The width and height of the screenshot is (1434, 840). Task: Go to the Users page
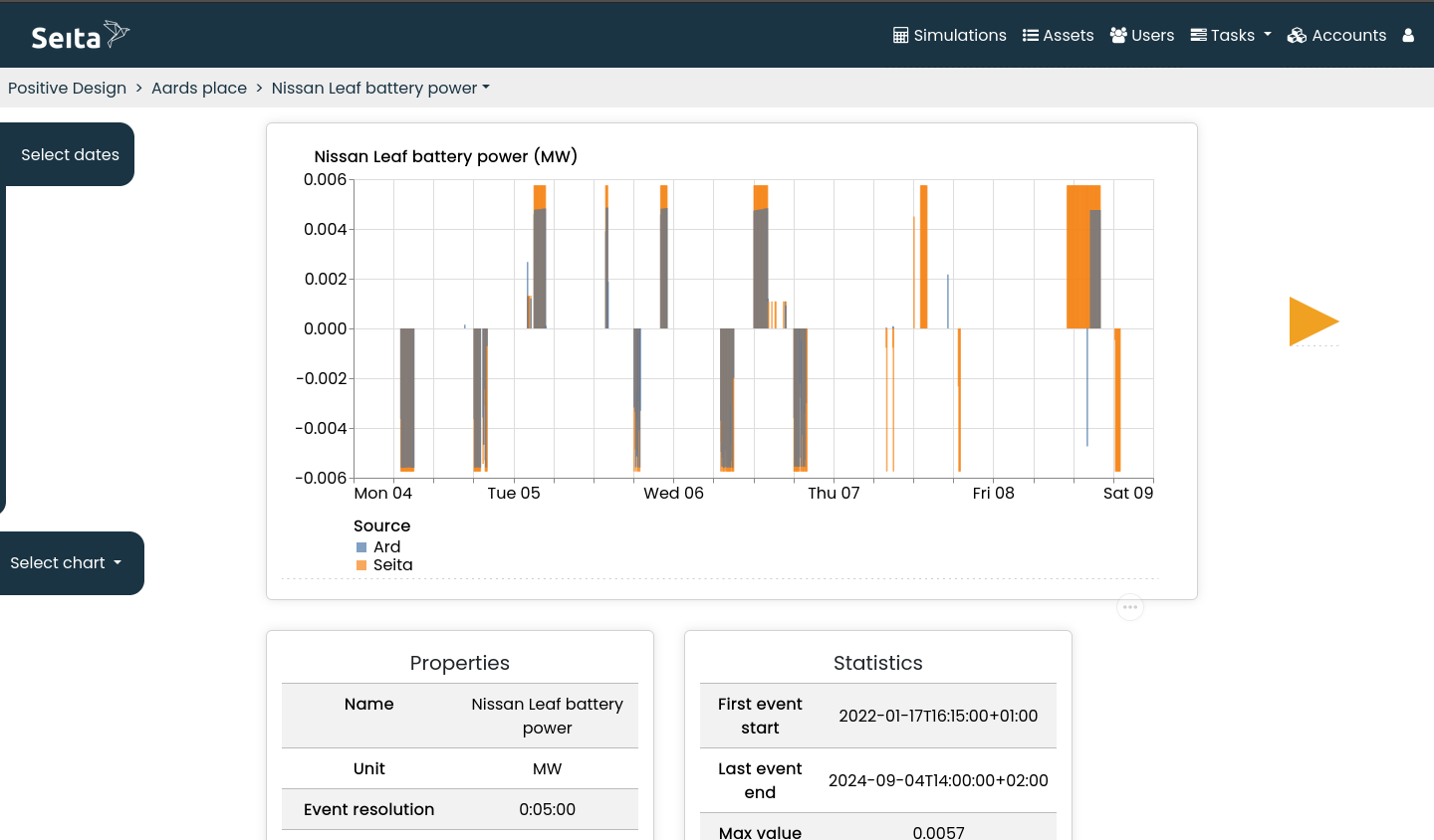[1142, 35]
